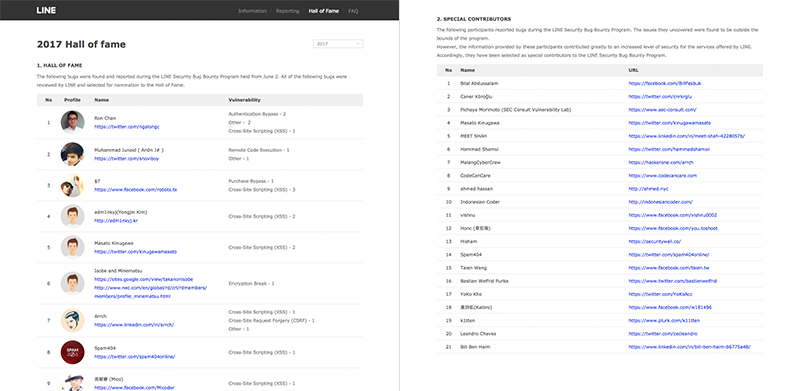
Task: Open the facebook.com/vishnu0002 link
Action: pyautogui.click(x=673, y=215)
